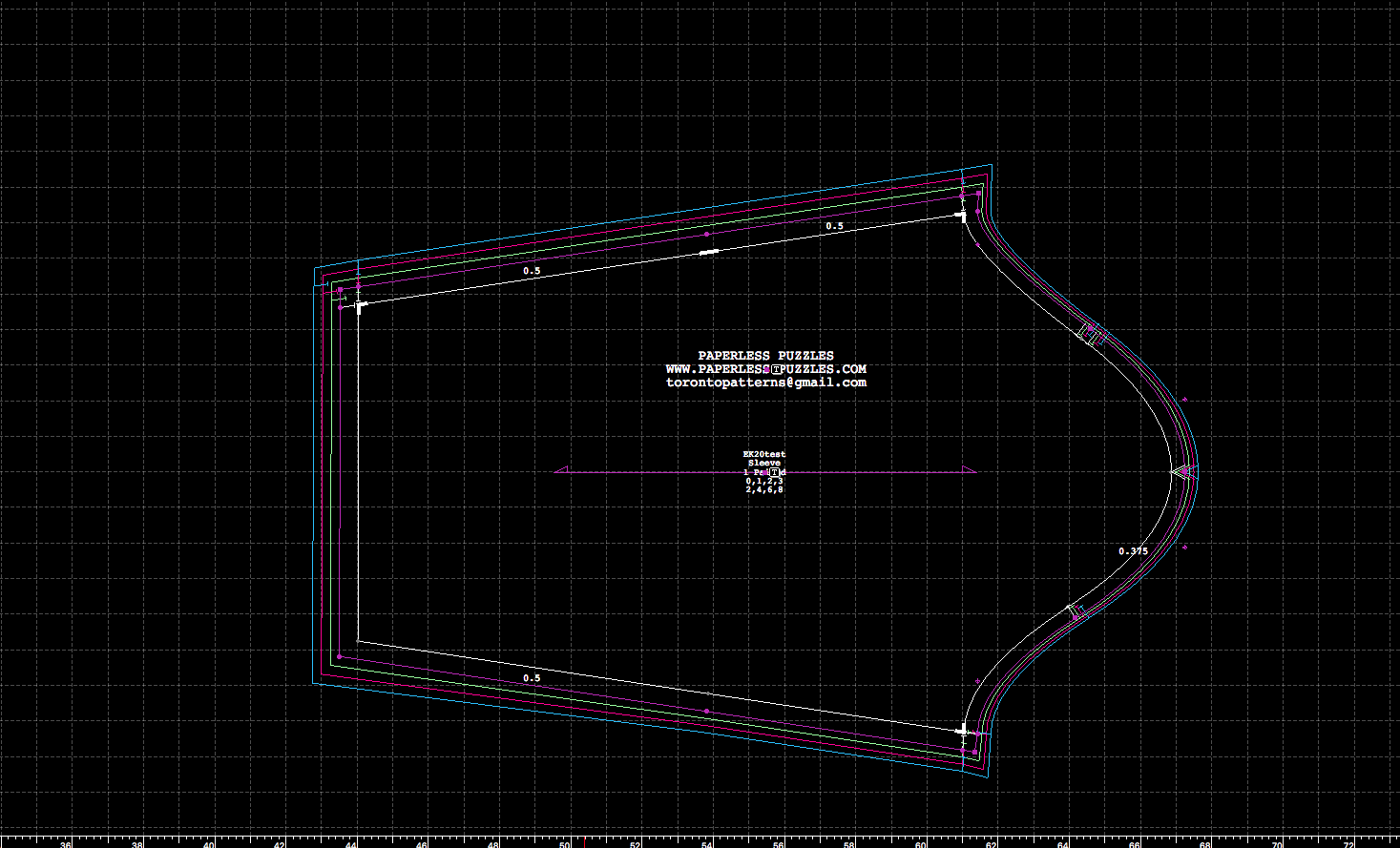The height and width of the screenshot is (848, 1400).
Task: Click the T text anchor in WWW.PAPERLESS PUZZLES.COM
Action: click(777, 369)
